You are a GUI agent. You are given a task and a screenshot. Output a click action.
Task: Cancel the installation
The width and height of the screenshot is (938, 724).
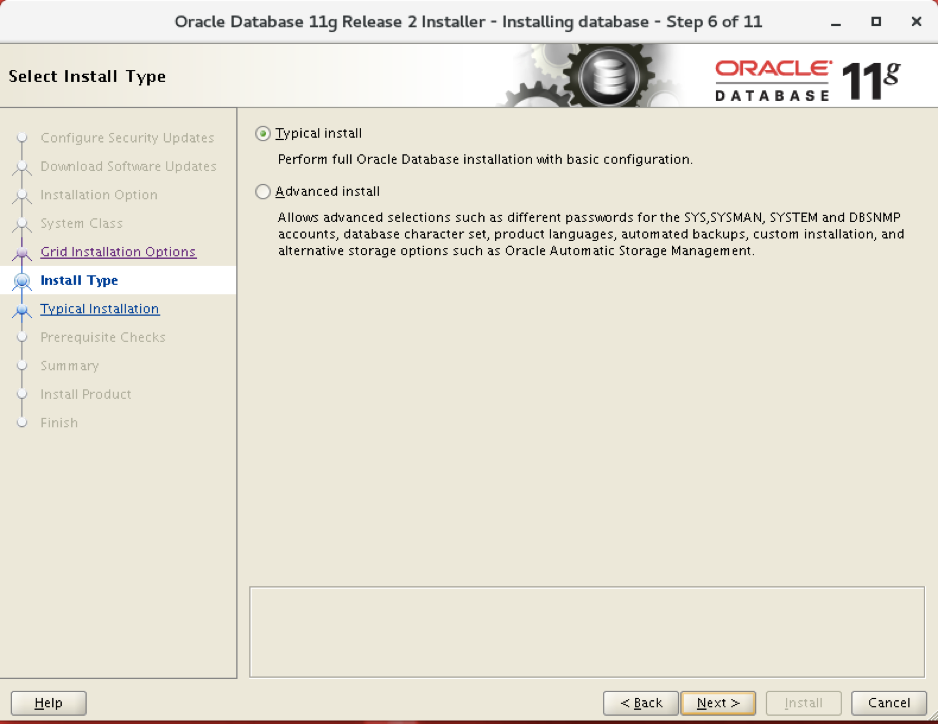(888, 703)
